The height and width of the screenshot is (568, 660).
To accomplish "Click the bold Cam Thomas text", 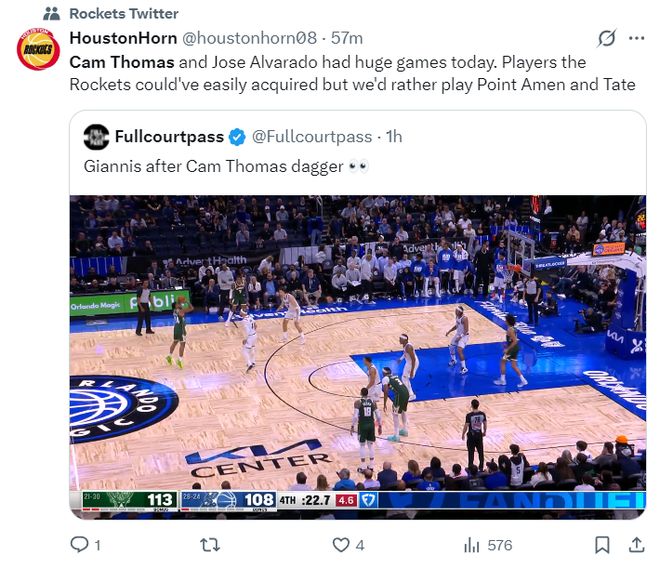I will pos(119,62).
